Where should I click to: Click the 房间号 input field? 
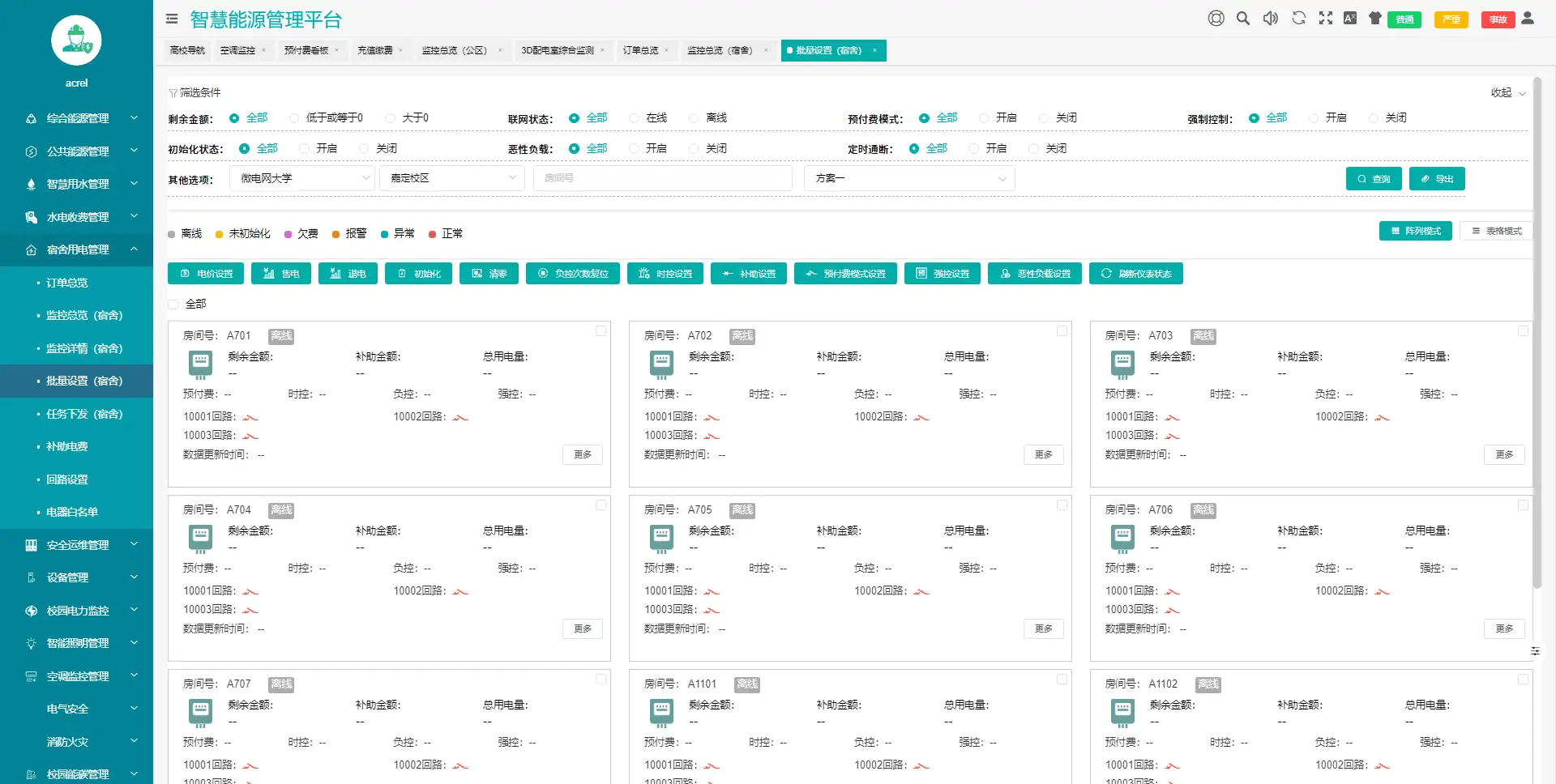click(x=661, y=178)
